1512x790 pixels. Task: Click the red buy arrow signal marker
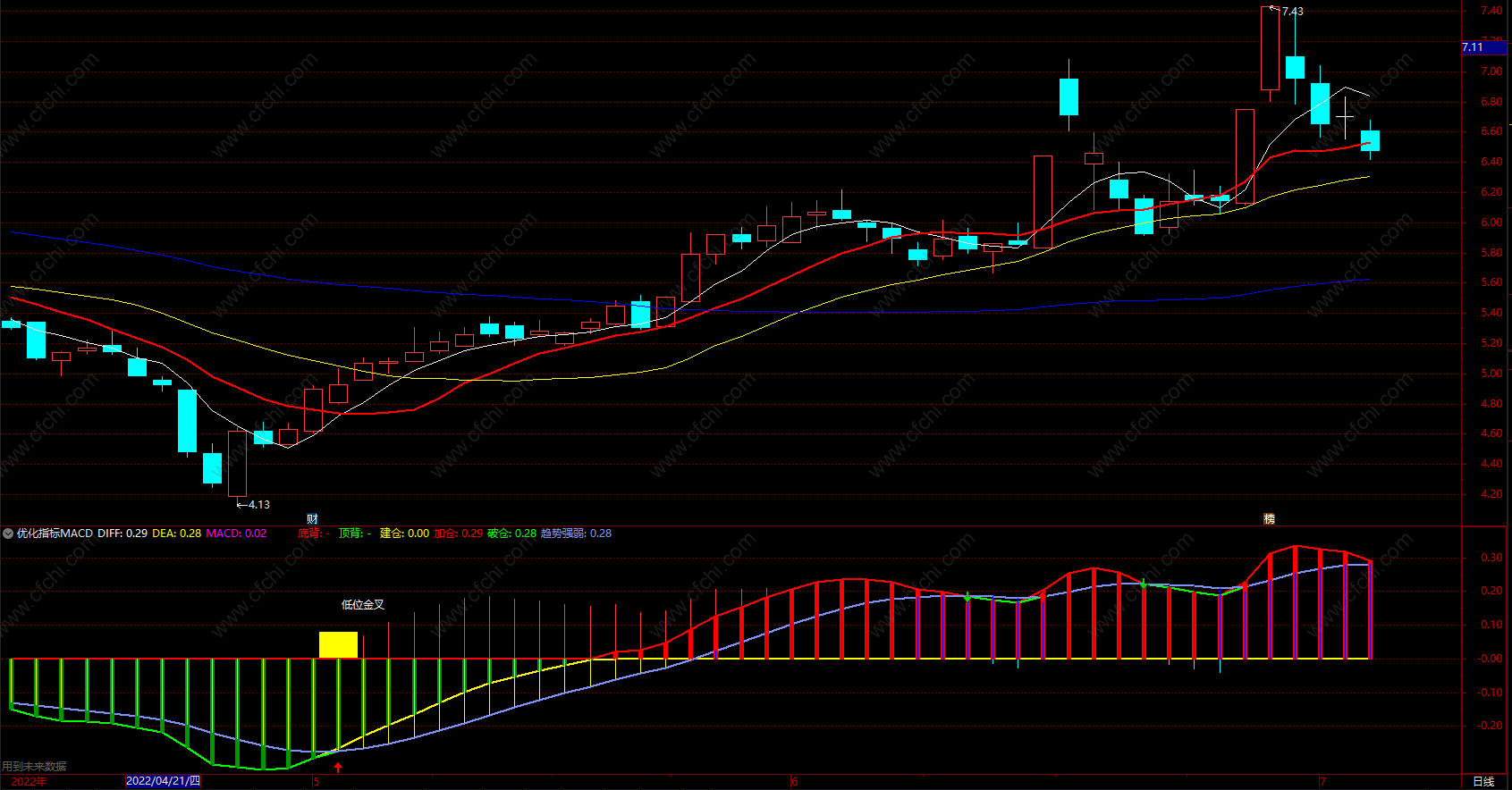click(338, 767)
